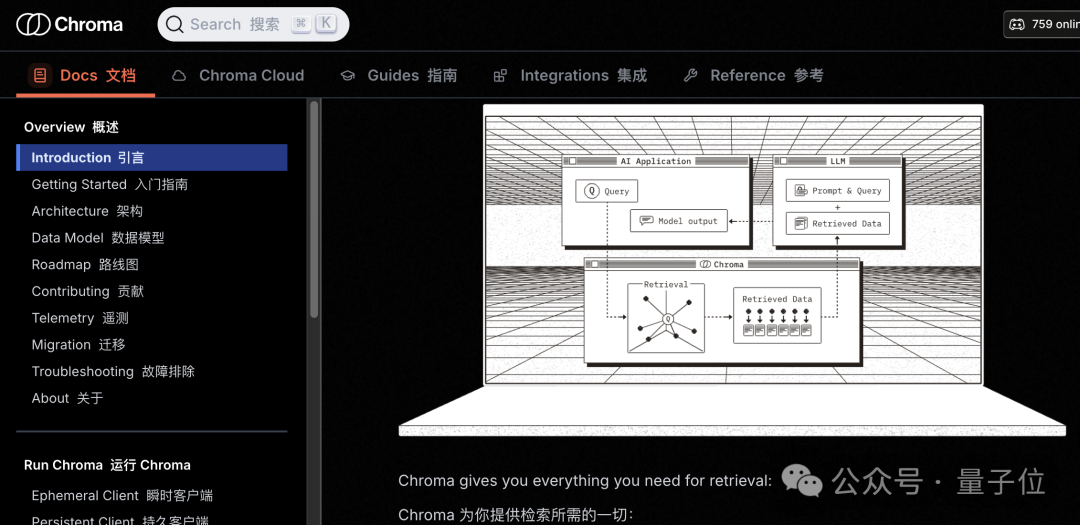Open the Architecture page link
1080x525 pixels.
point(87,211)
